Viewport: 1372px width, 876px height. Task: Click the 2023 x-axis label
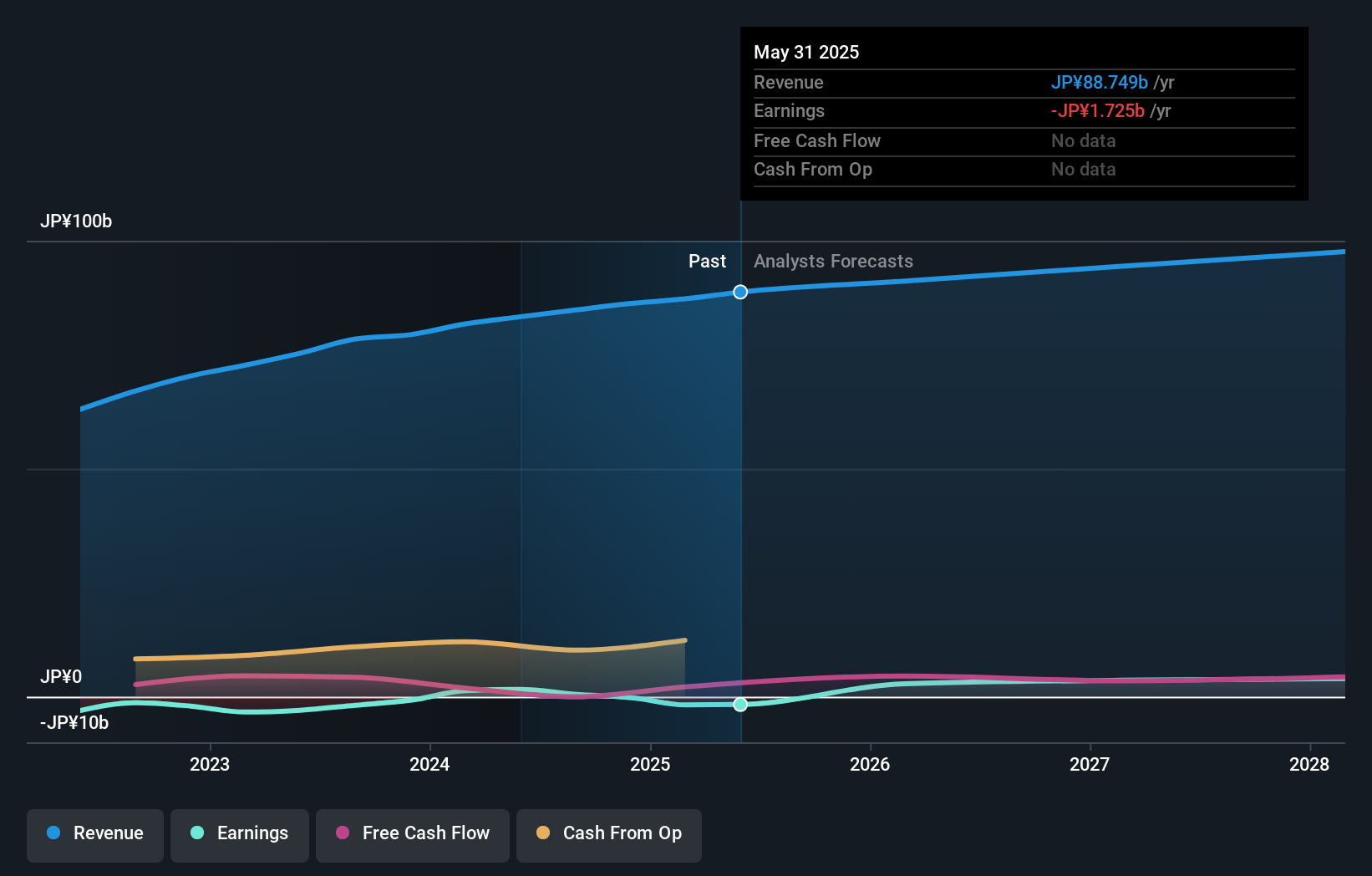click(210, 764)
